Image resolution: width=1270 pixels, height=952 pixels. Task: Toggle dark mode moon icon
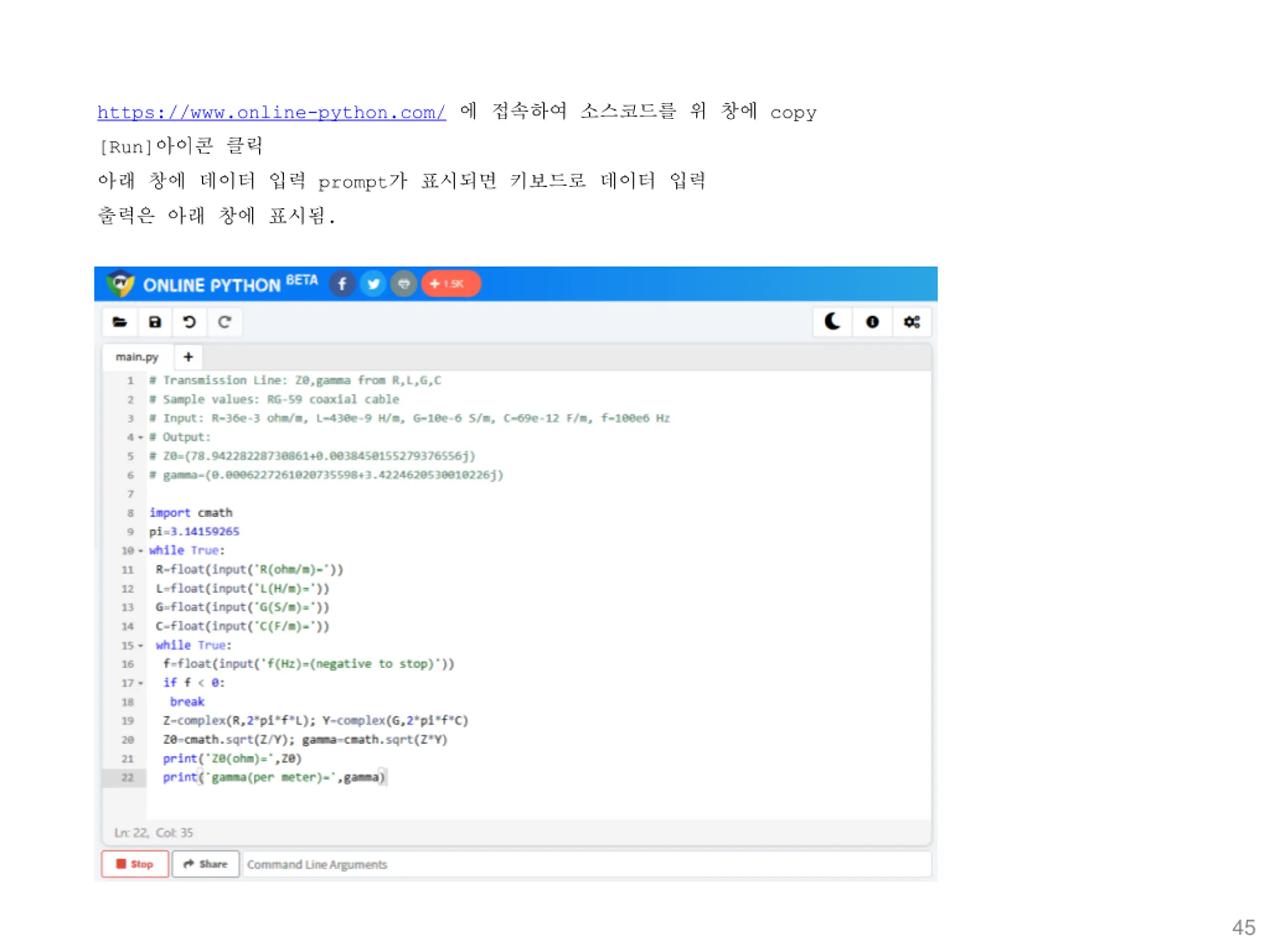pos(832,322)
